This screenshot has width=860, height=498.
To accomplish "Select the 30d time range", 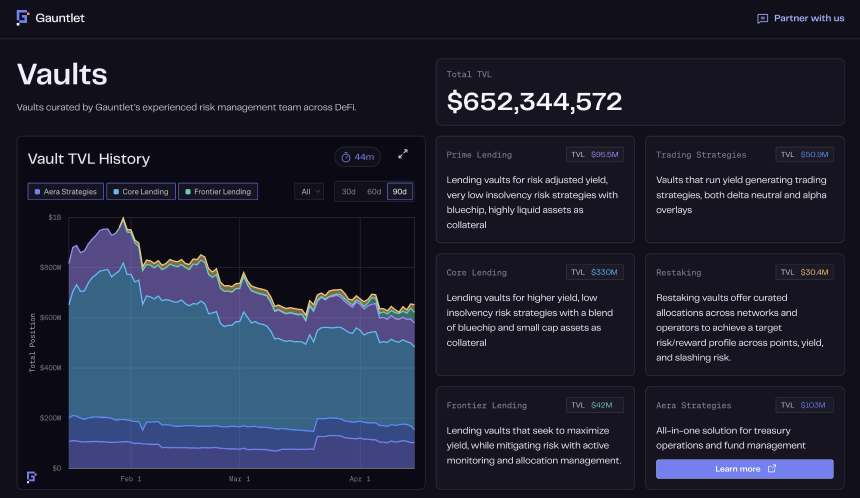I will click(x=348, y=191).
